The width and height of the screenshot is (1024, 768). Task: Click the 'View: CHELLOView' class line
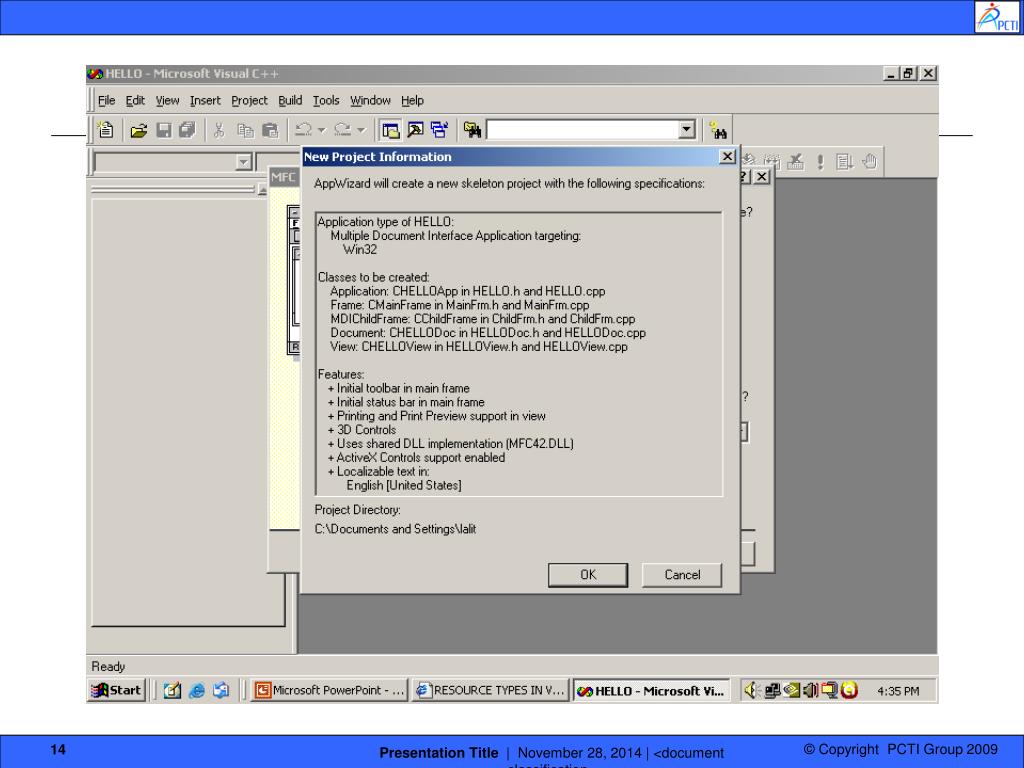tap(479, 347)
